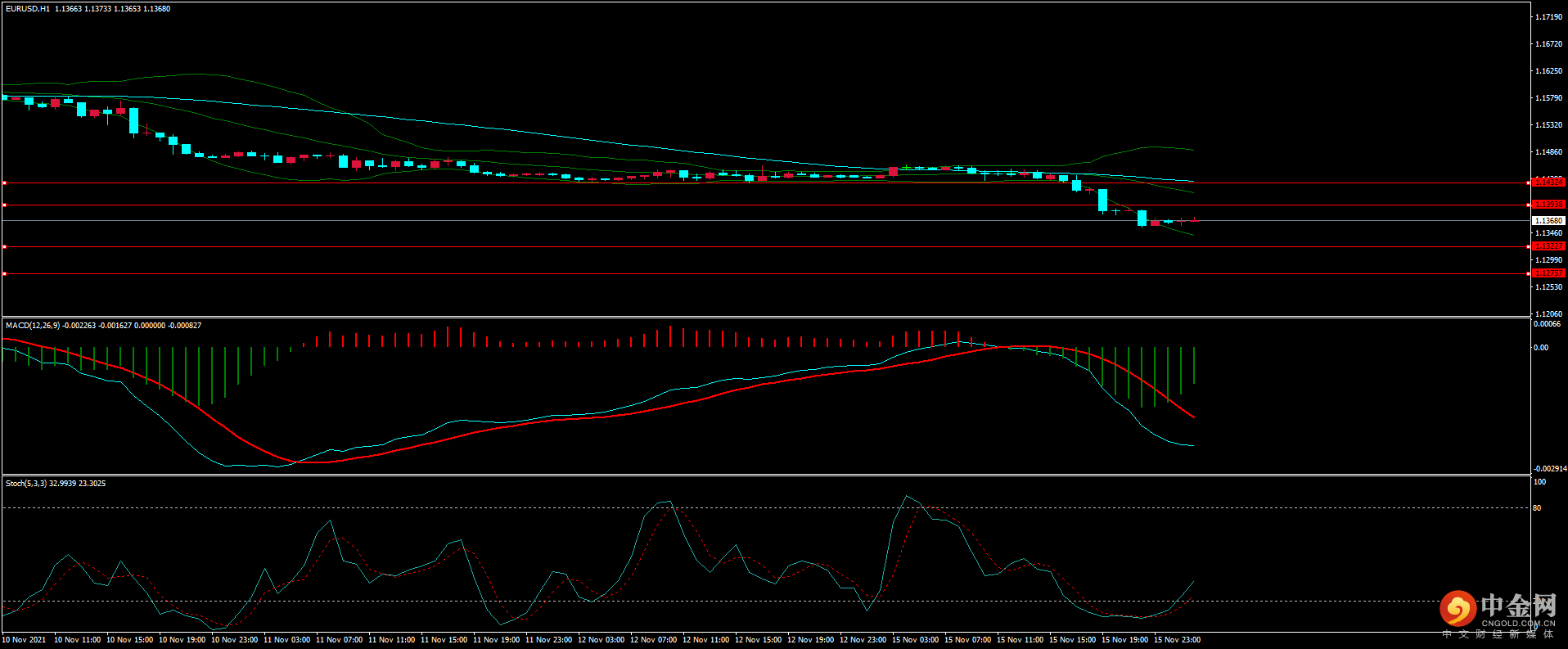1568x649 pixels.
Task: Click the 1.13460 price axis label
Action: pos(1548,233)
